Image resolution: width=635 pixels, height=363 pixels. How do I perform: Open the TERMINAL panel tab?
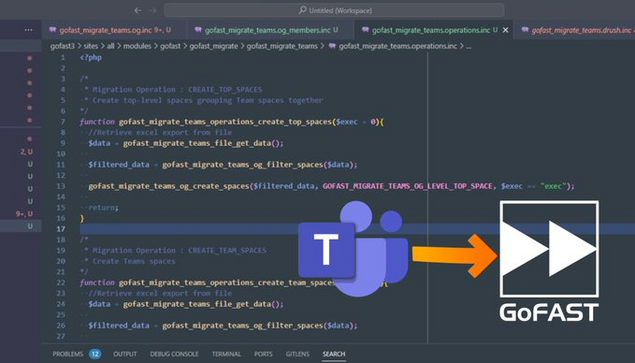coord(226,354)
